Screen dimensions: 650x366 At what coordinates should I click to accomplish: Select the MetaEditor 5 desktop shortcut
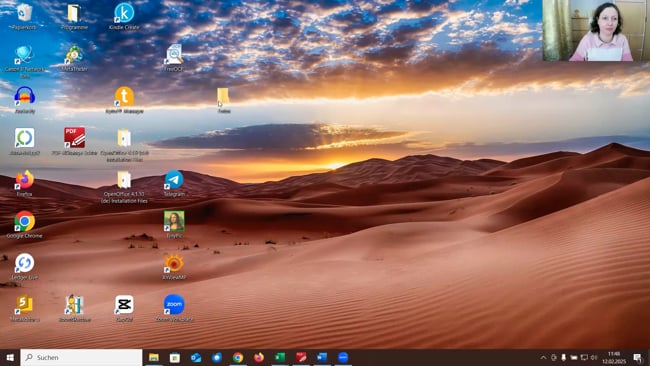pos(24,308)
